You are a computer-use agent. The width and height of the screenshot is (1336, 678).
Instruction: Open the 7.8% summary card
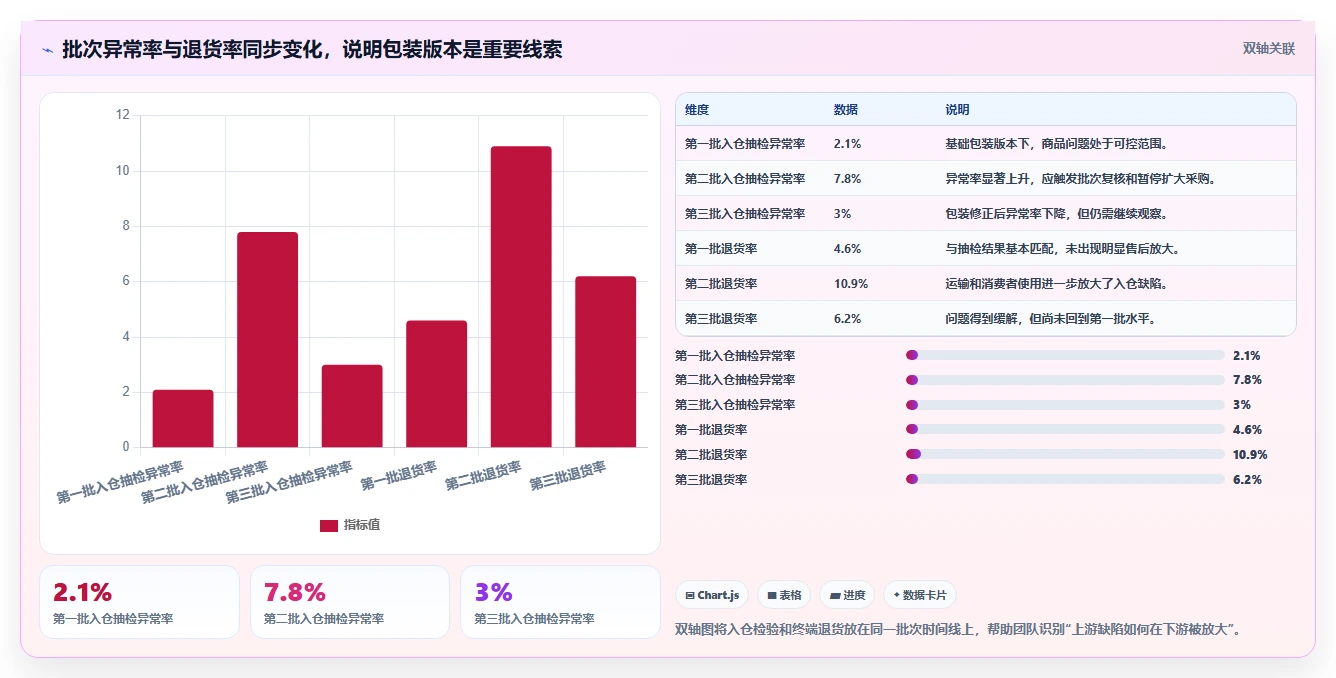(350, 602)
